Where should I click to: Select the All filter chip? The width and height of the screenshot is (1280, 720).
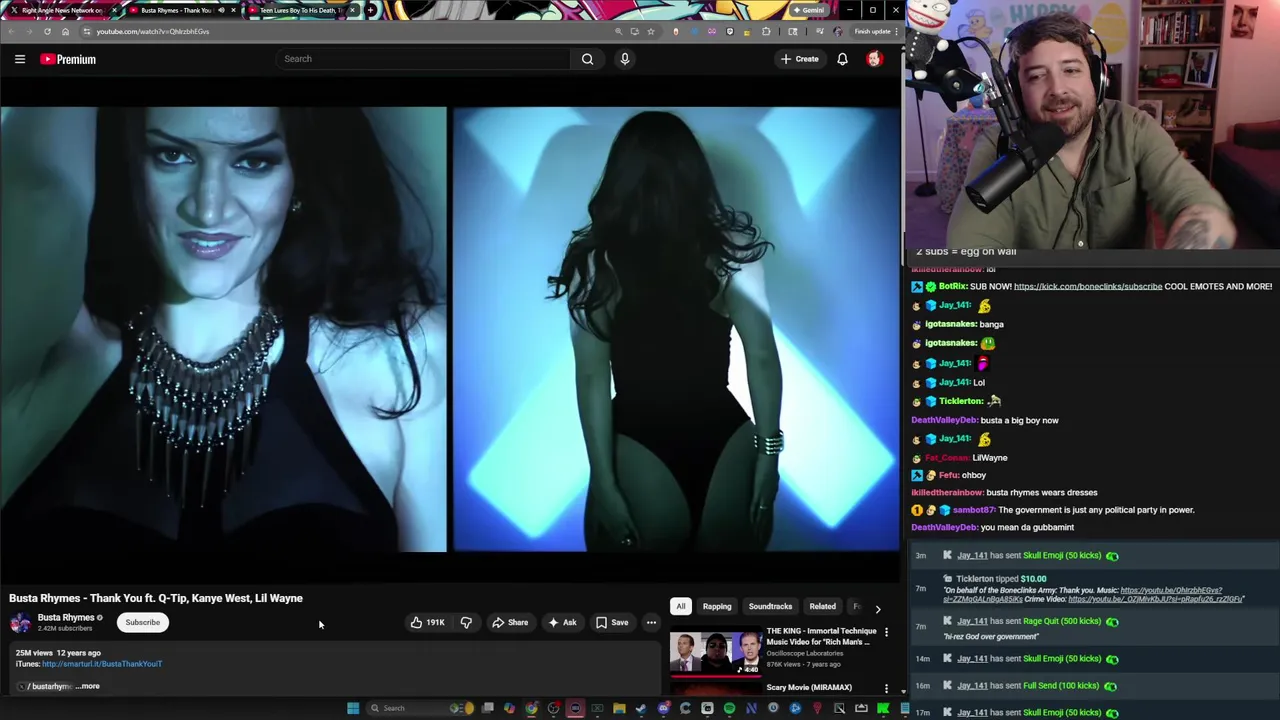[680, 606]
